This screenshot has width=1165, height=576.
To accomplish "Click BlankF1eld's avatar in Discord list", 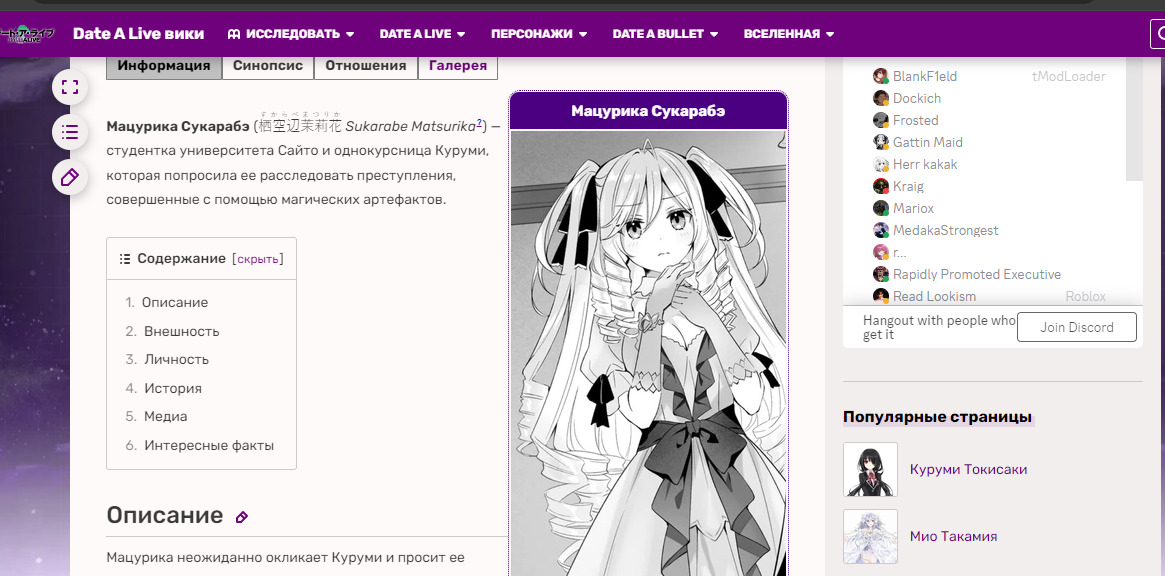I will coord(881,76).
